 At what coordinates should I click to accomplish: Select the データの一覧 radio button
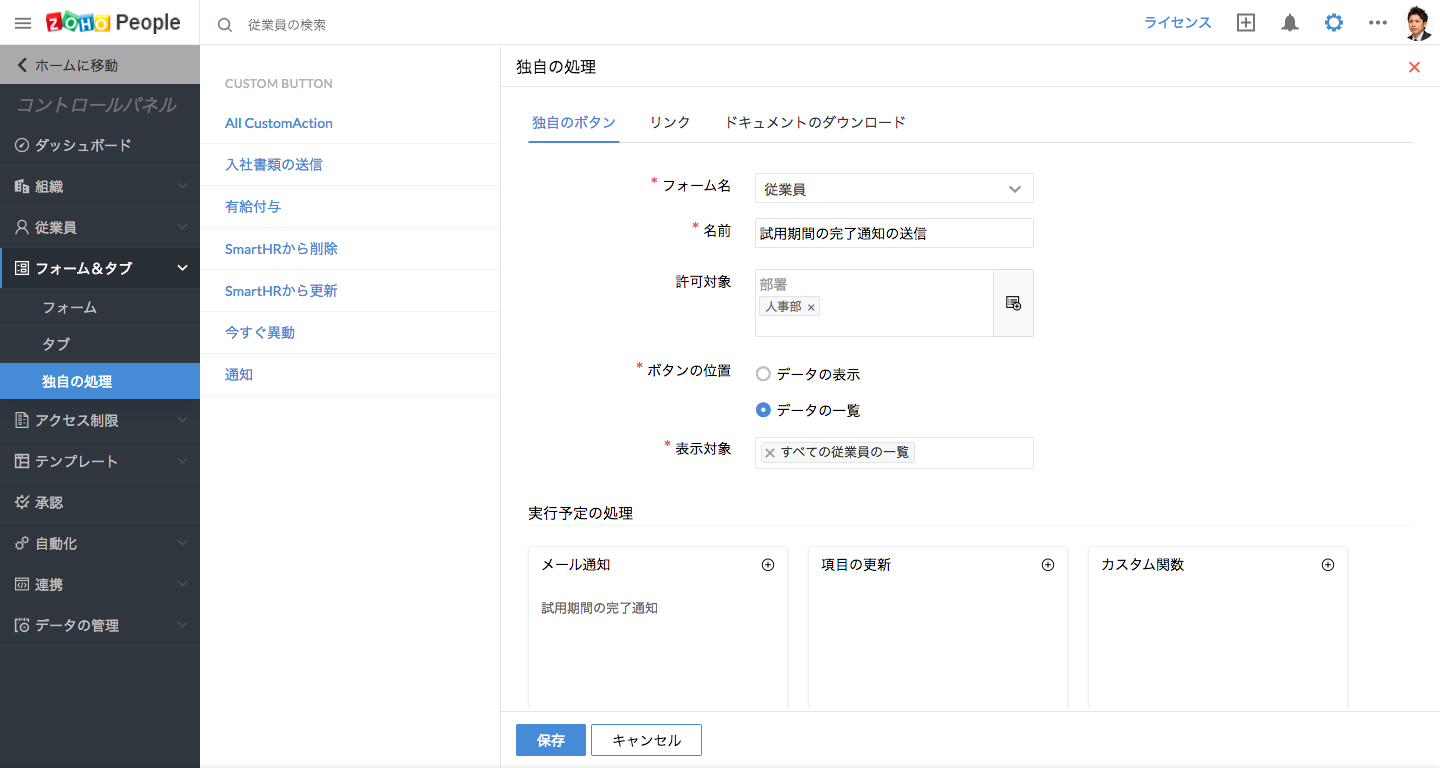click(x=764, y=410)
